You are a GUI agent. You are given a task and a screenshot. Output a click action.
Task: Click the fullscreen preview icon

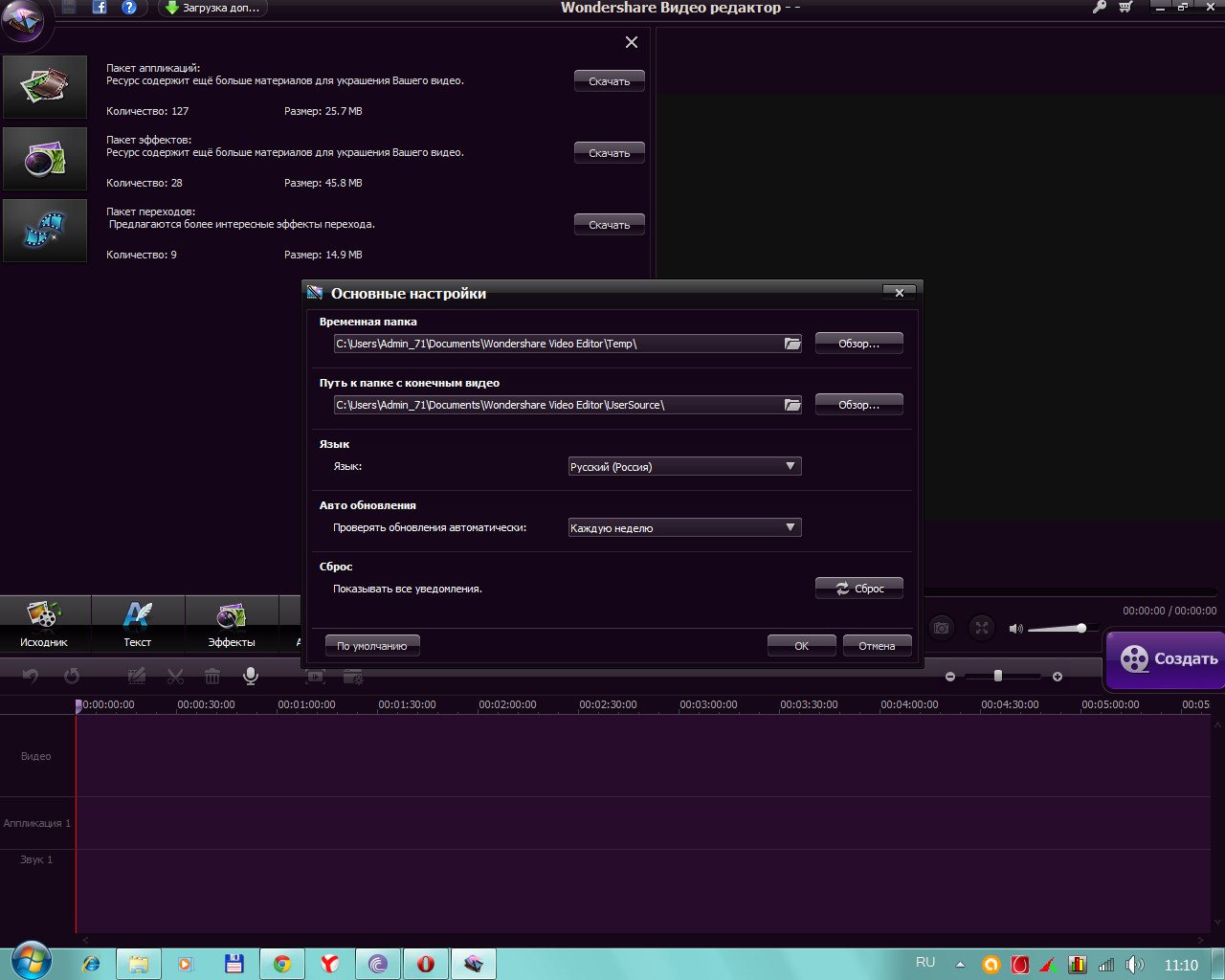click(x=982, y=628)
